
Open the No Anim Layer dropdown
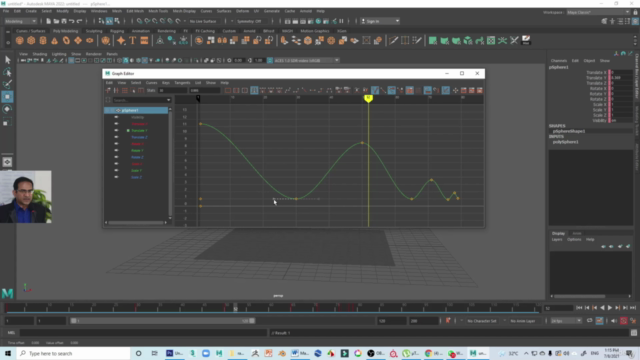(x=523, y=321)
